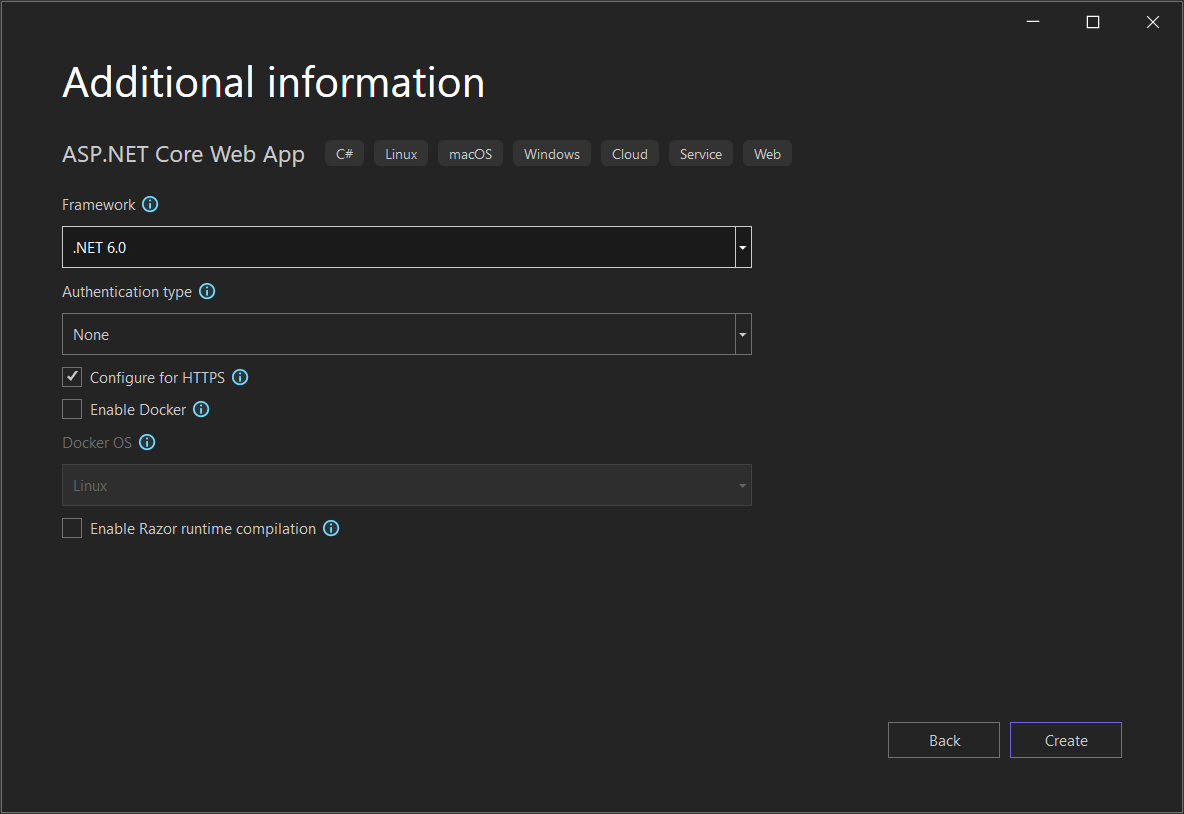Click the Authentication type info icon
This screenshot has width=1184, height=814.
tap(207, 291)
